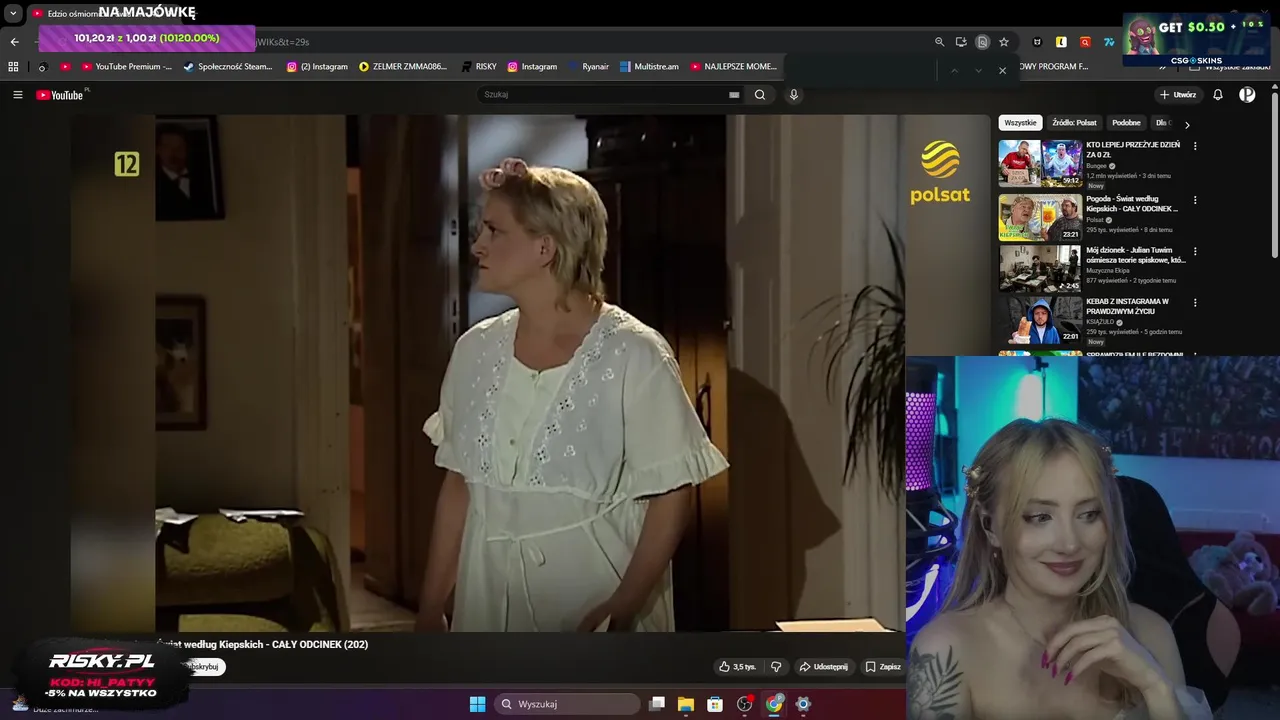Like the video showing 3,5 tys.
The image size is (1280, 720).
737,667
